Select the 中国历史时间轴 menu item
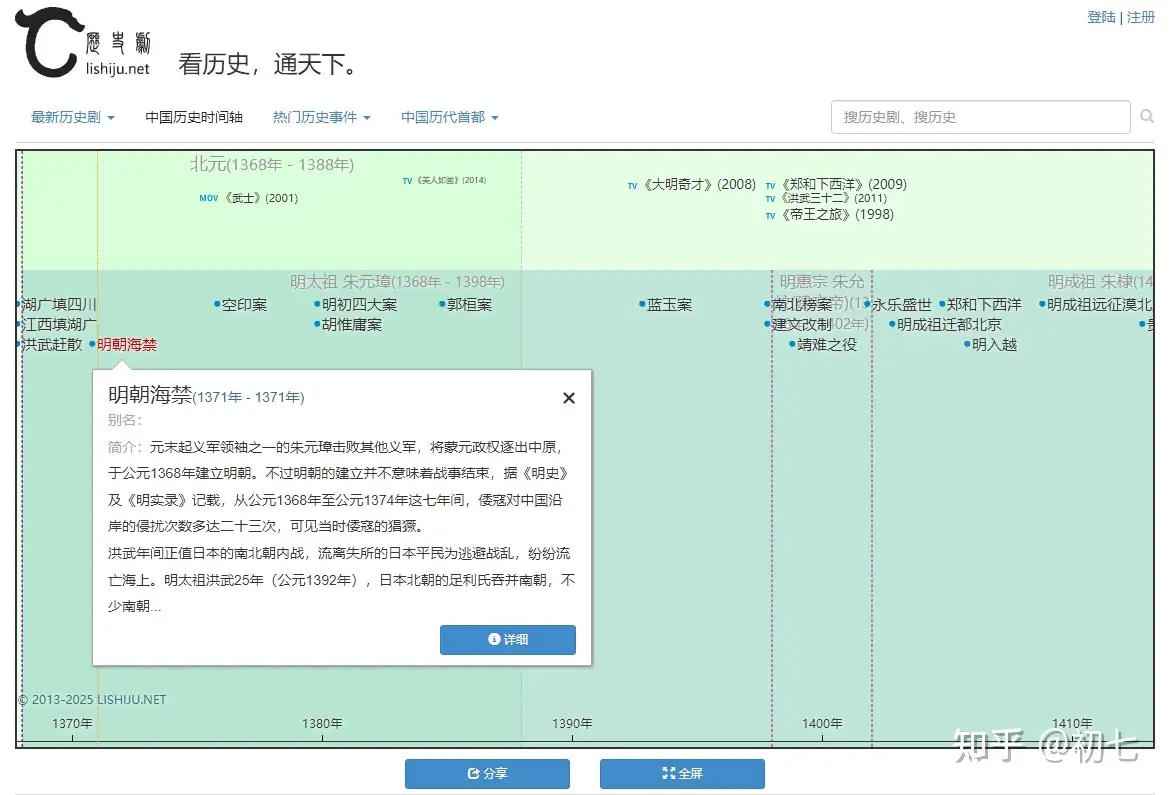 pos(195,116)
